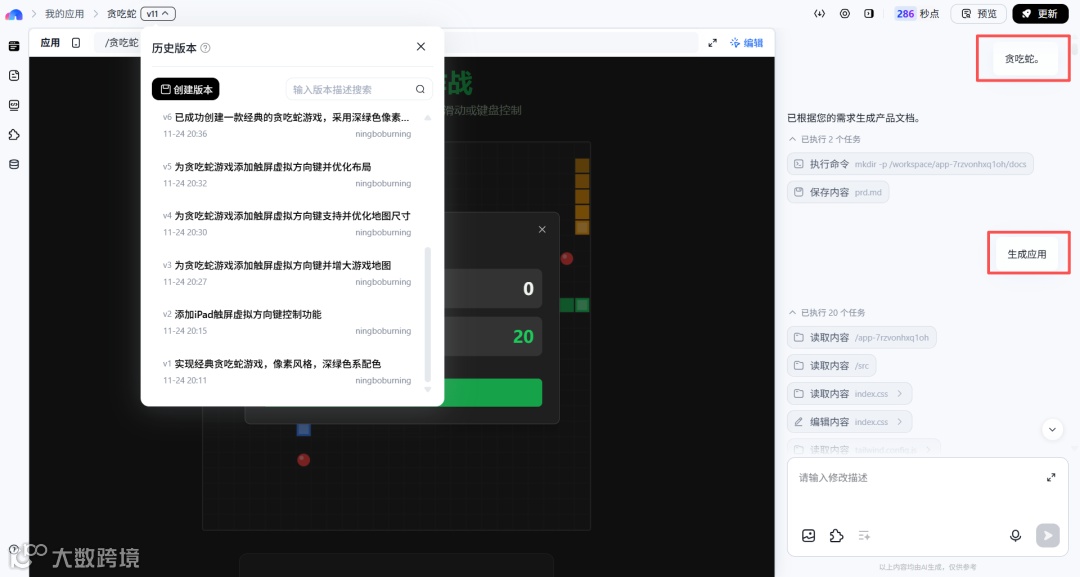
Task: Click the fullscreen expand icon in preview toolbar
Action: [712, 43]
